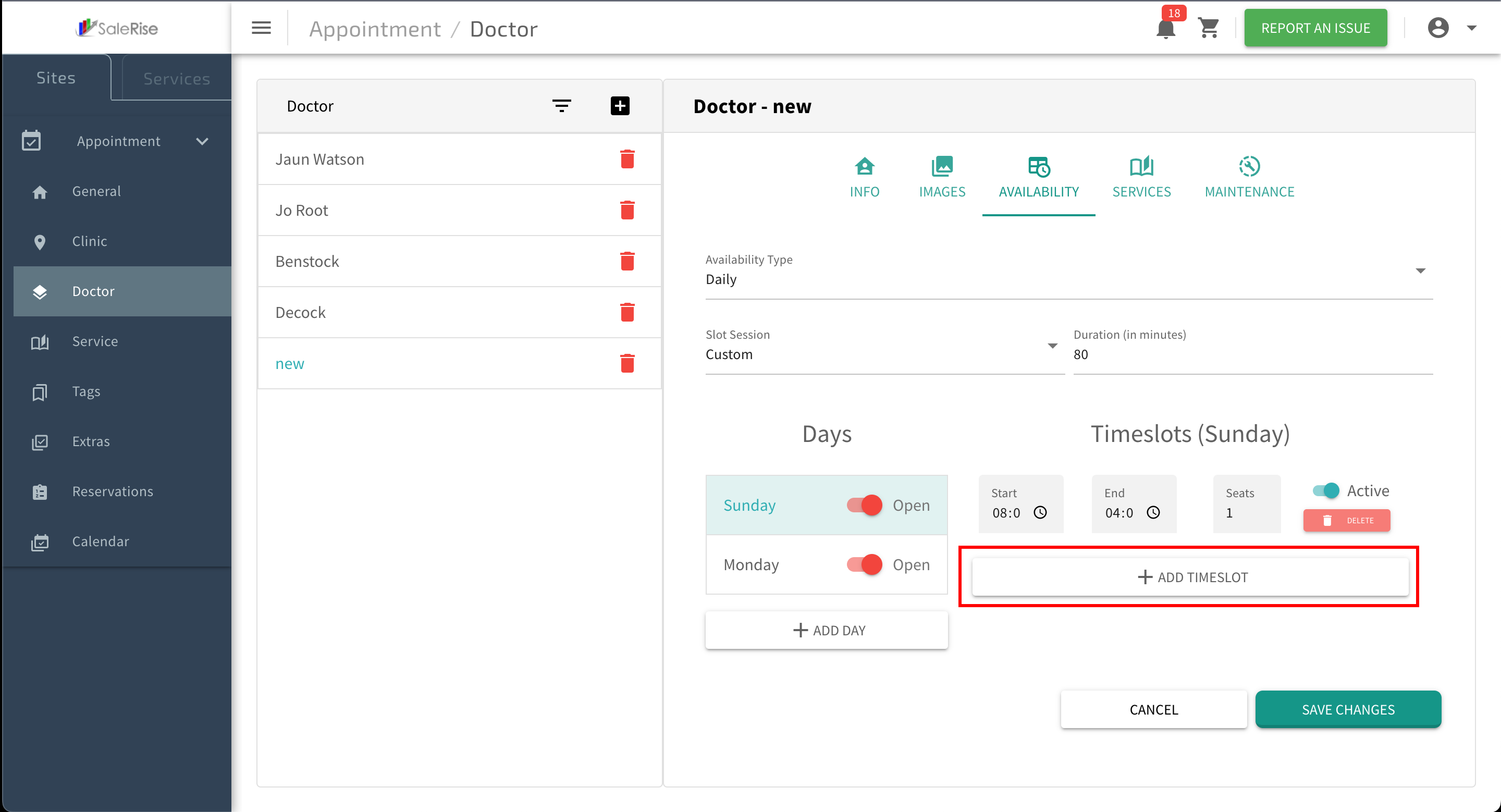Select Jaun Watson in the doctor list

[459, 159]
